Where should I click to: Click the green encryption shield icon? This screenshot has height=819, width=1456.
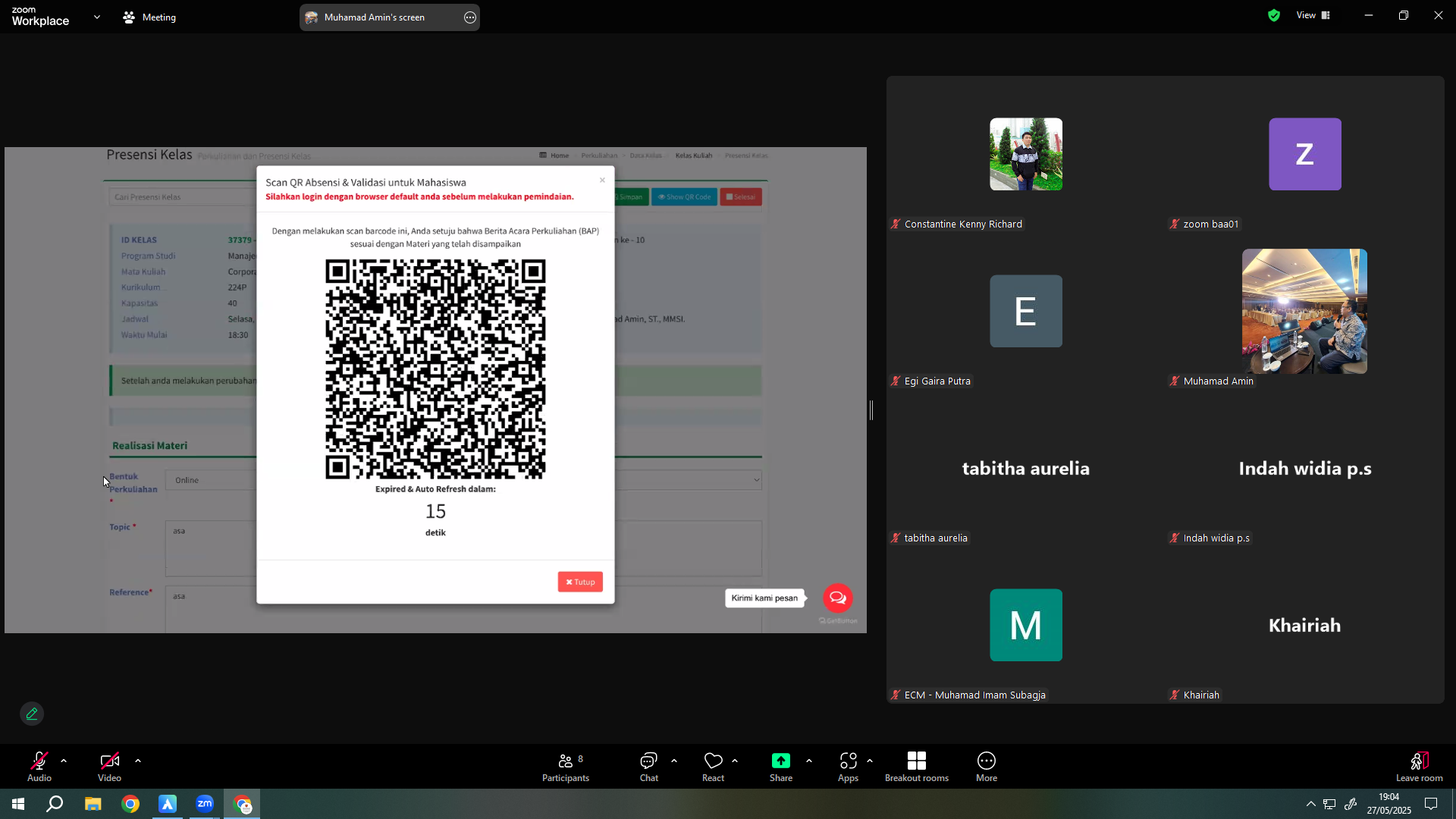[x=1274, y=15]
